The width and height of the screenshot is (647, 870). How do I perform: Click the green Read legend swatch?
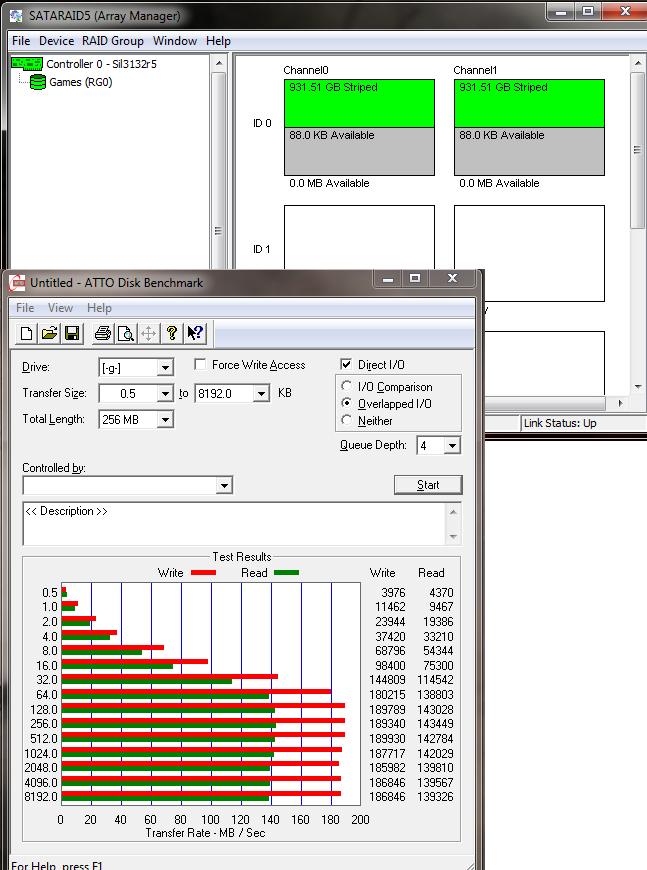pyautogui.click(x=286, y=573)
